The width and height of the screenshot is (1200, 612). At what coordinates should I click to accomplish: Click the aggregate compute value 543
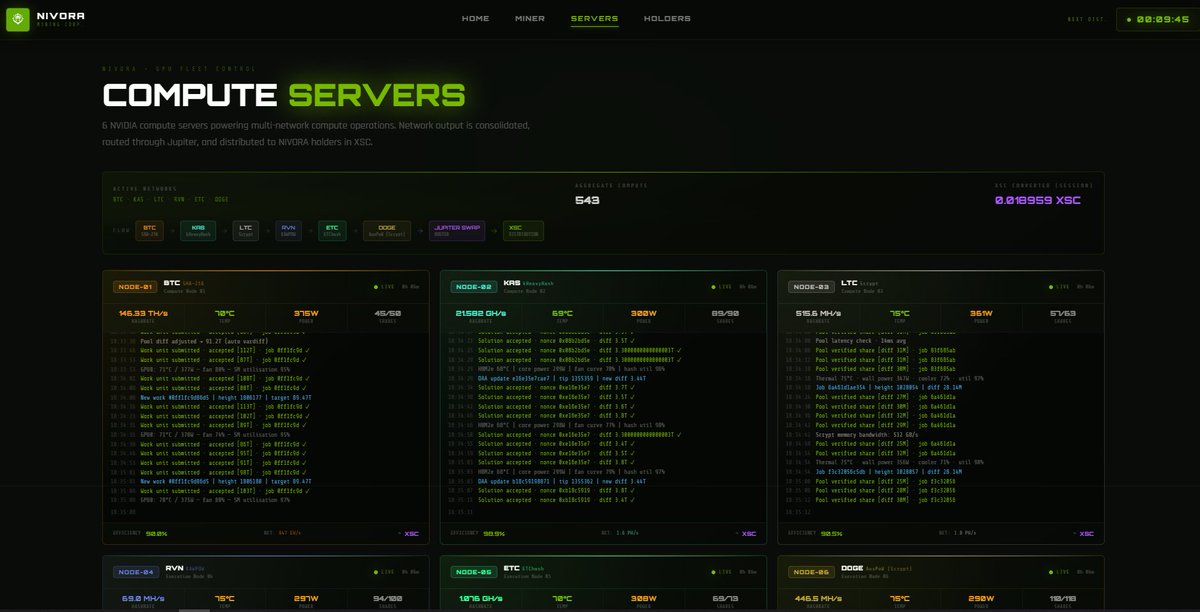(587, 200)
